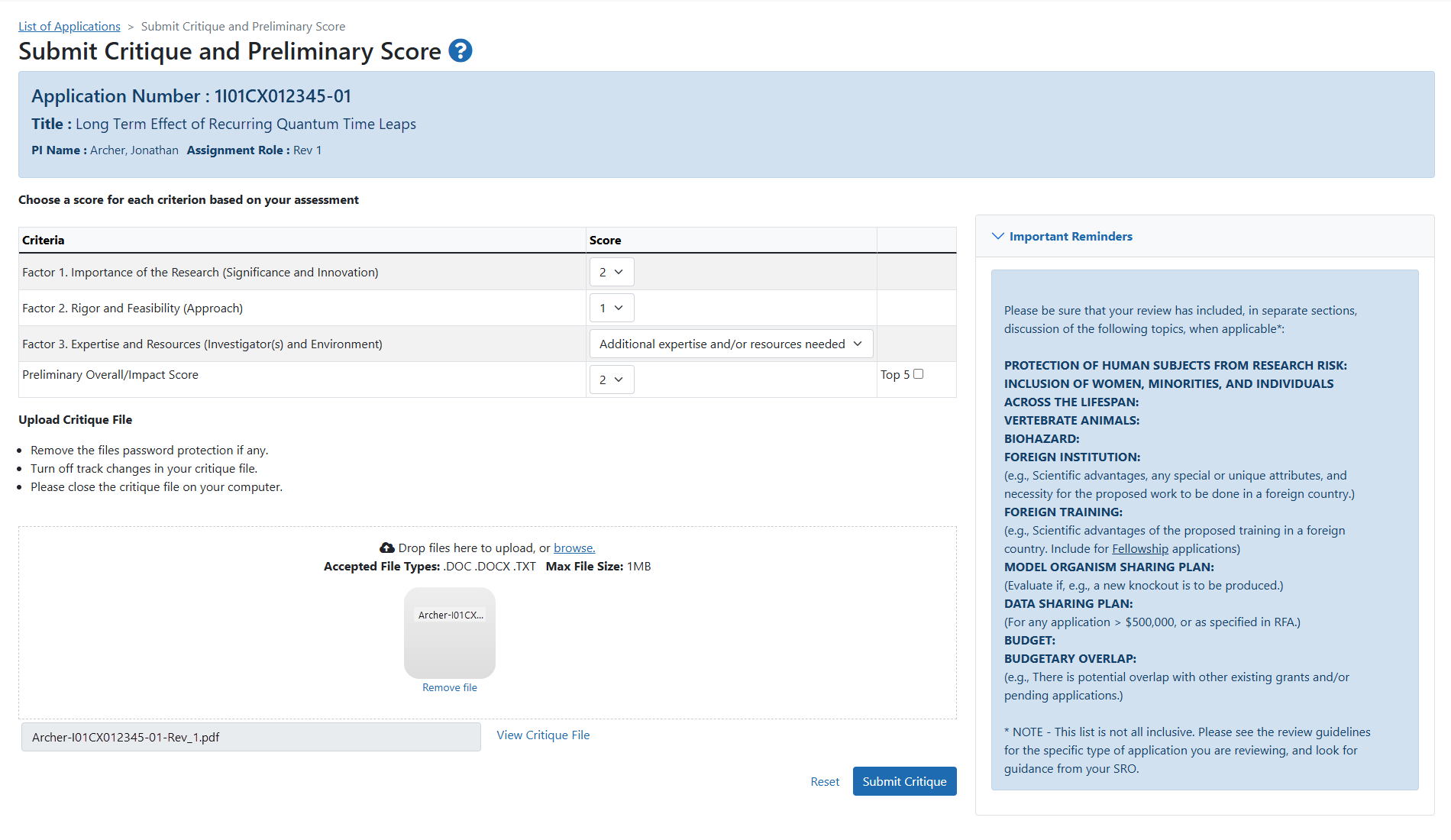
Task: Click Assignment Role Rev 1 text
Action: pos(254,150)
